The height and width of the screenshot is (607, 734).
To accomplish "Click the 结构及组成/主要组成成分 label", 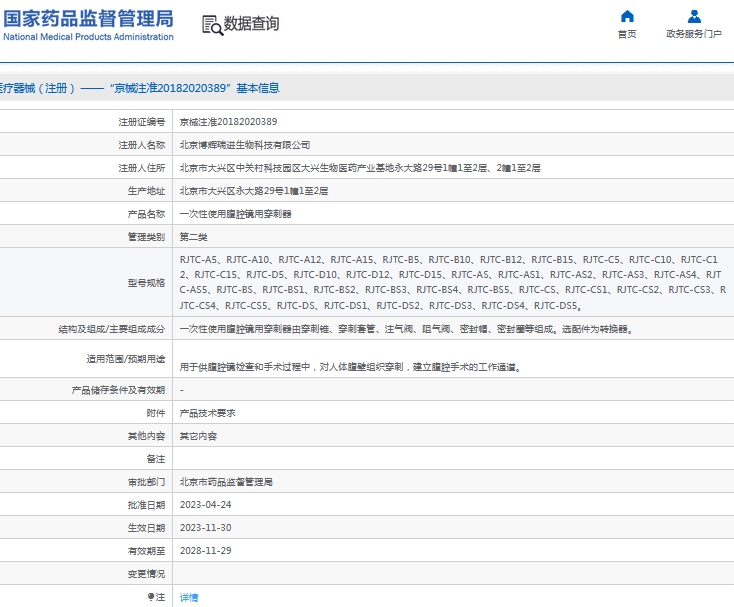I will click(x=112, y=329).
